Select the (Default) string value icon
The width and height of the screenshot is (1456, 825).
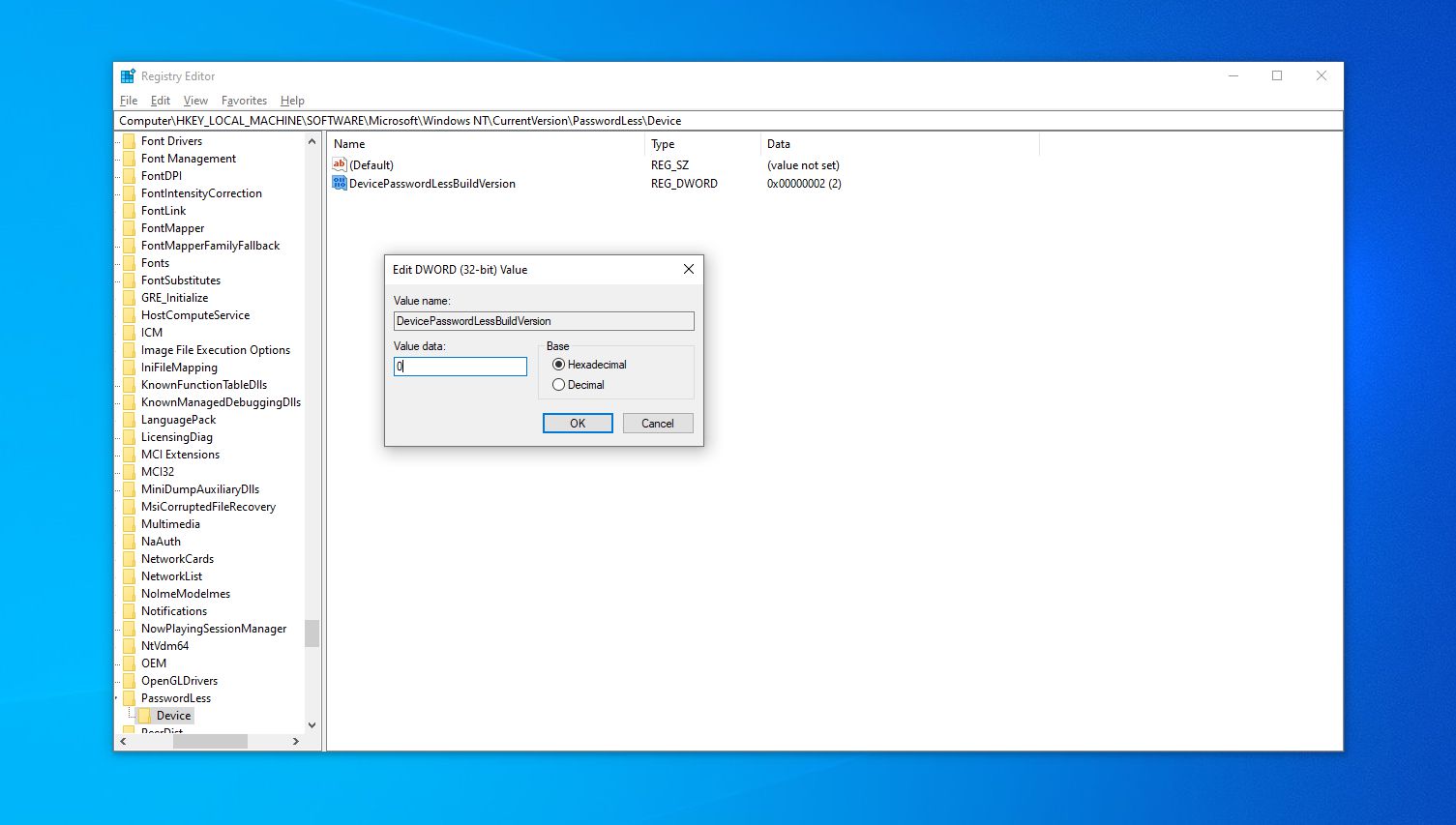tap(339, 164)
